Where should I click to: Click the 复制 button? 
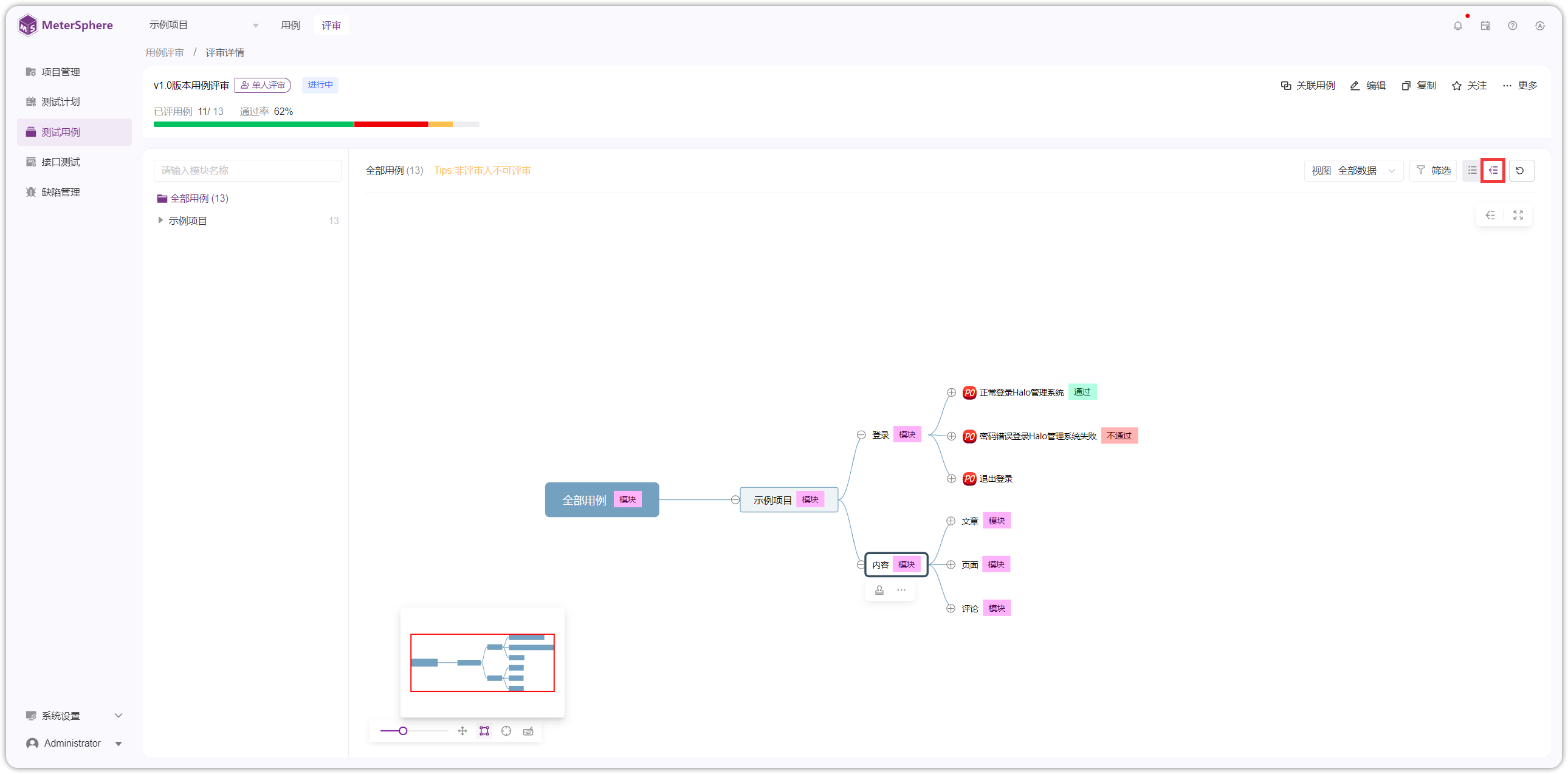click(1418, 85)
